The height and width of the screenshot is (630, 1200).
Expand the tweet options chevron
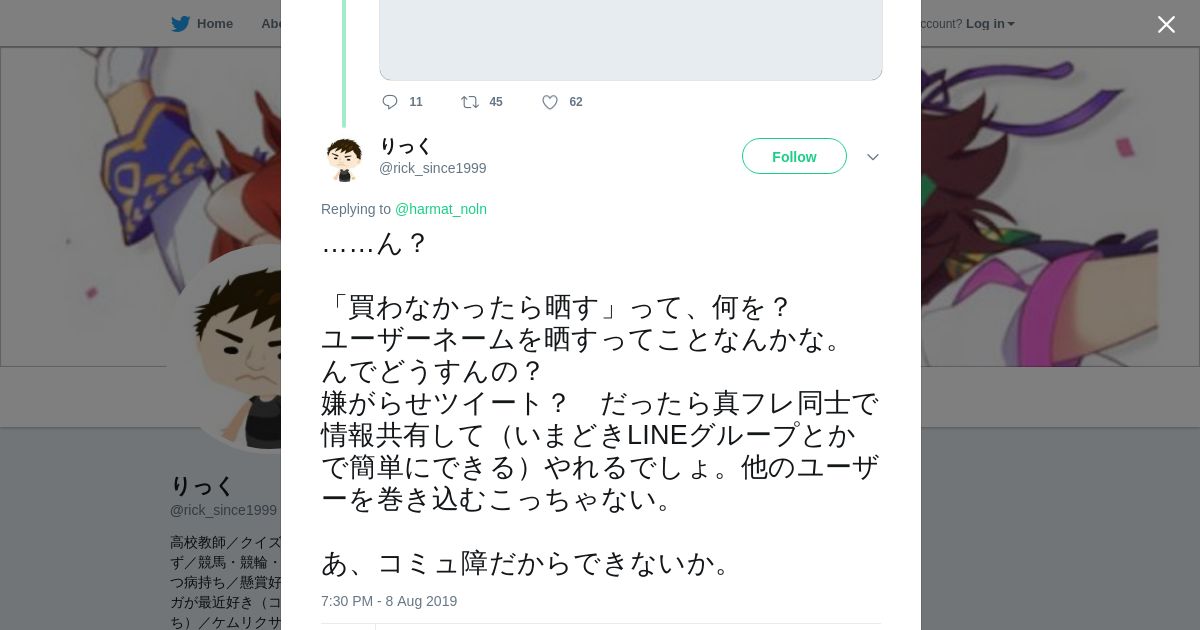coord(873,157)
